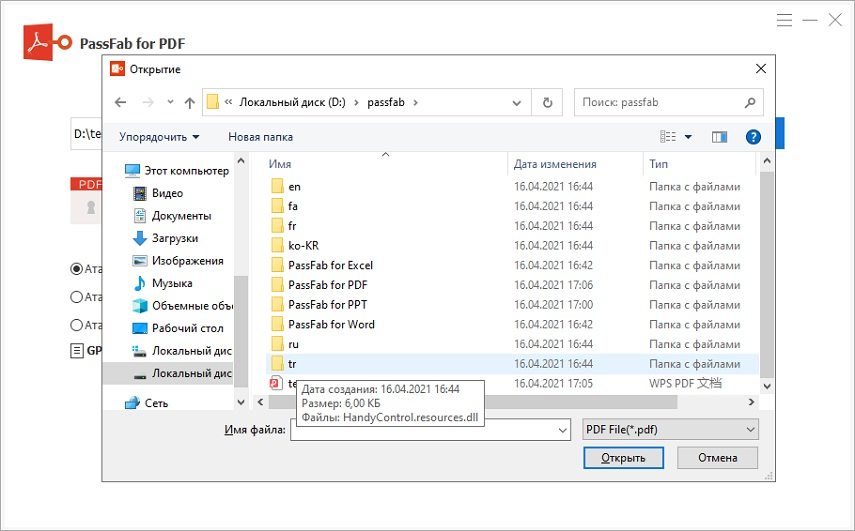
Task: Expand the address bar history dropdown
Action: [x=516, y=102]
